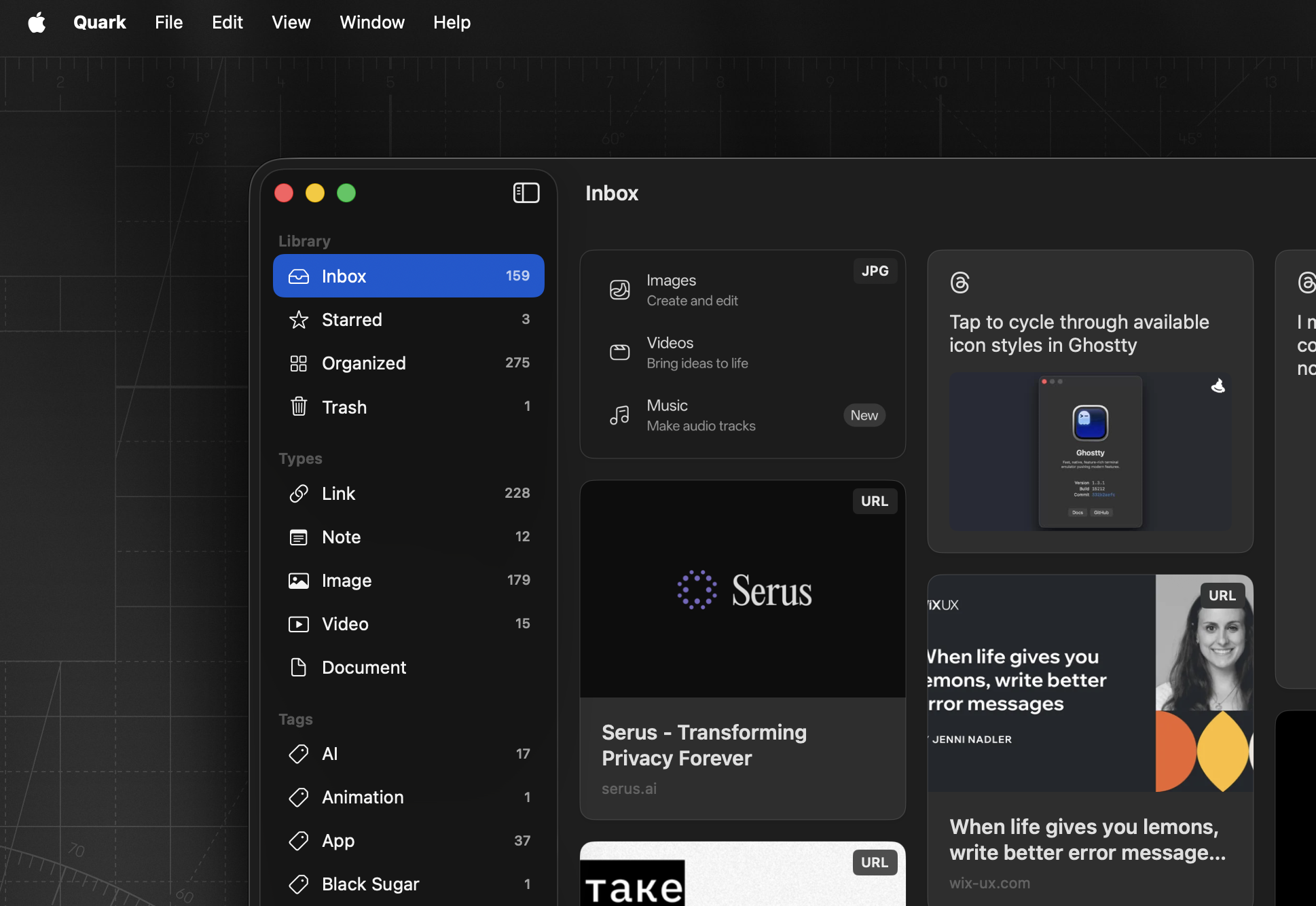Open the serus.ai link
The width and height of the screenshot is (1316, 906).
tap(629, 789)
